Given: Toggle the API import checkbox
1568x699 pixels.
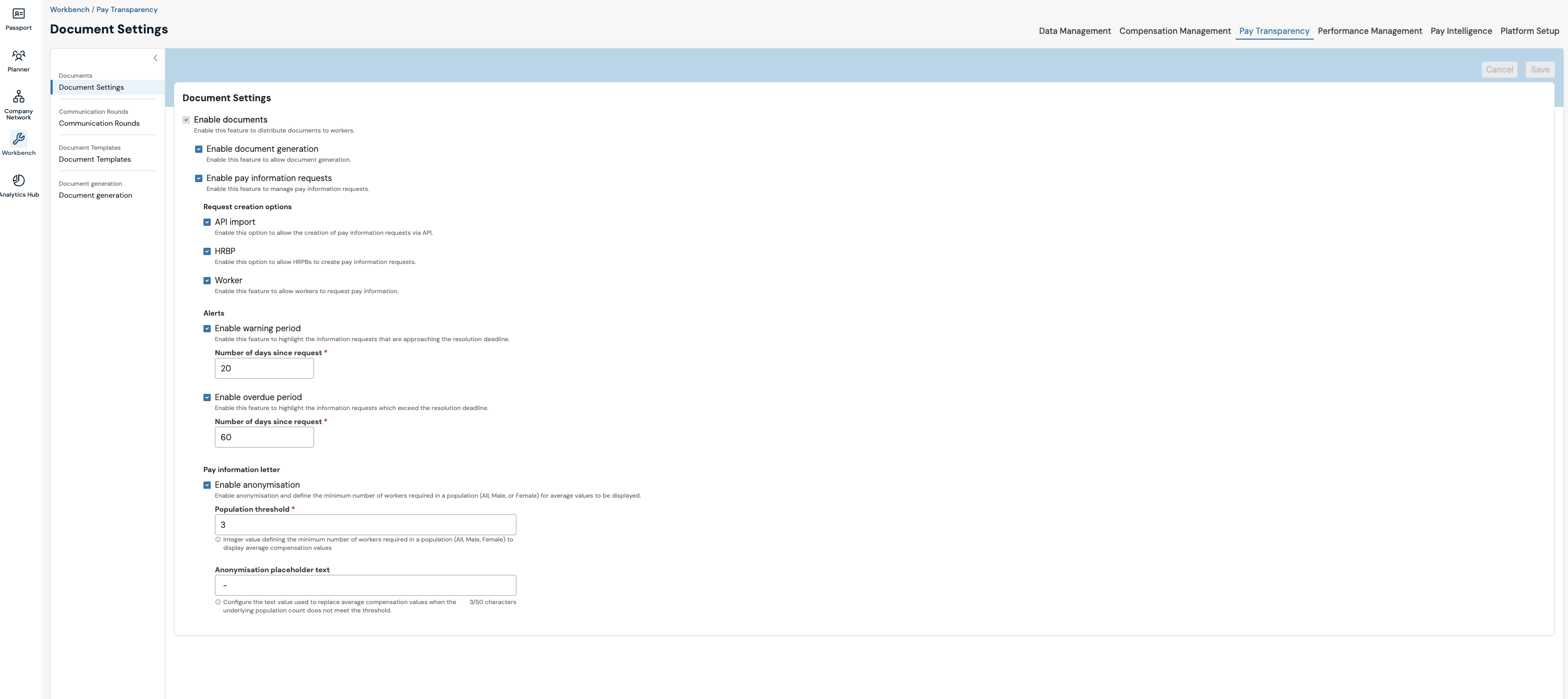Looking at the screenshot, I should coord(207,222).
